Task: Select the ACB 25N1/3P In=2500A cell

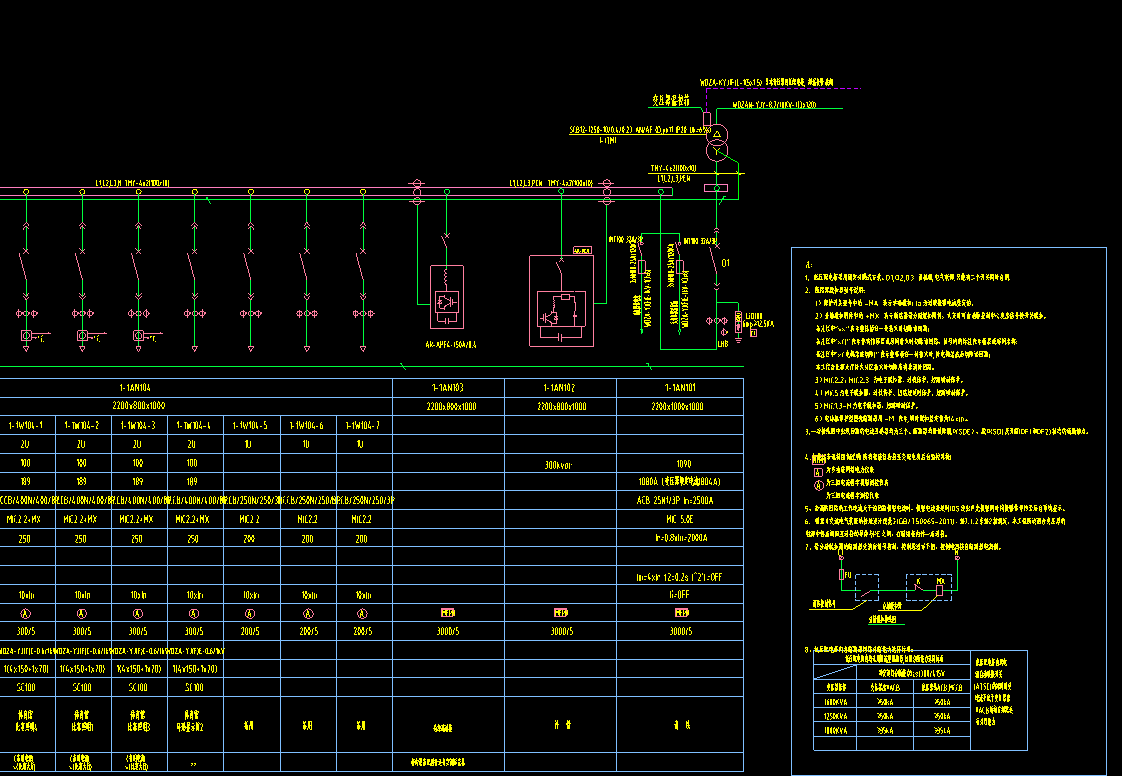Action: [680, 500]
